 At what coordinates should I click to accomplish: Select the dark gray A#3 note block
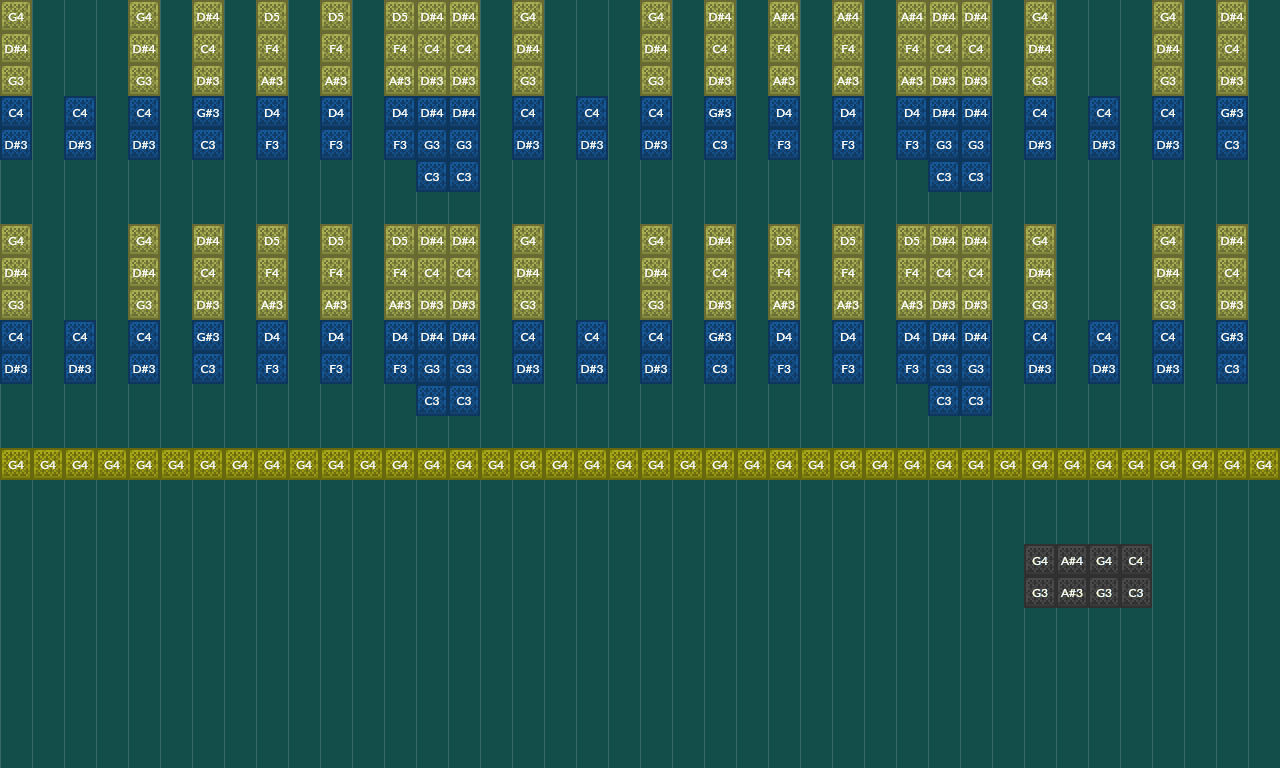(x=1072, y=593)
